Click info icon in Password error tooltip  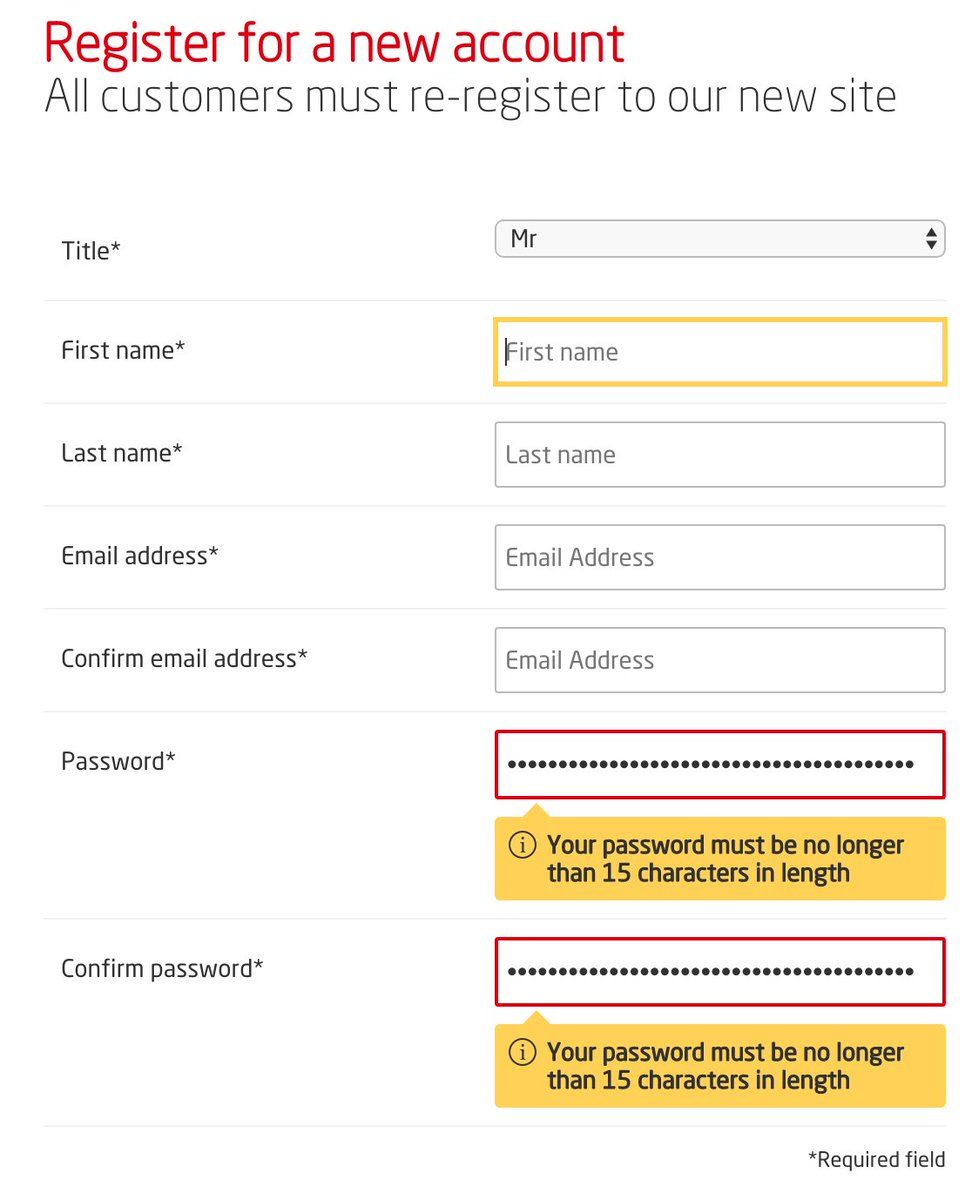(522, 845)
